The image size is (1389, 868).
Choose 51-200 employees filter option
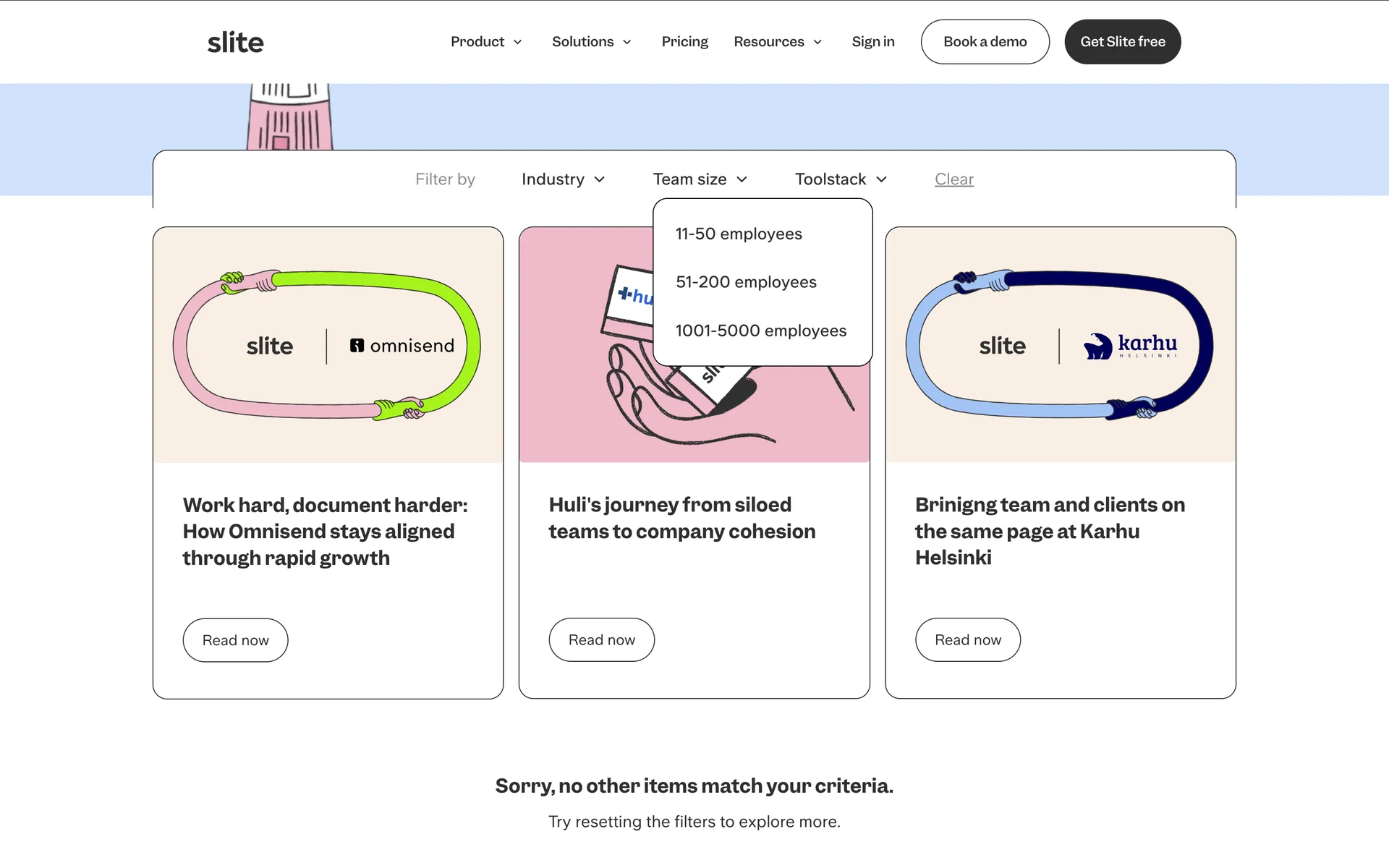pos(746,282)
